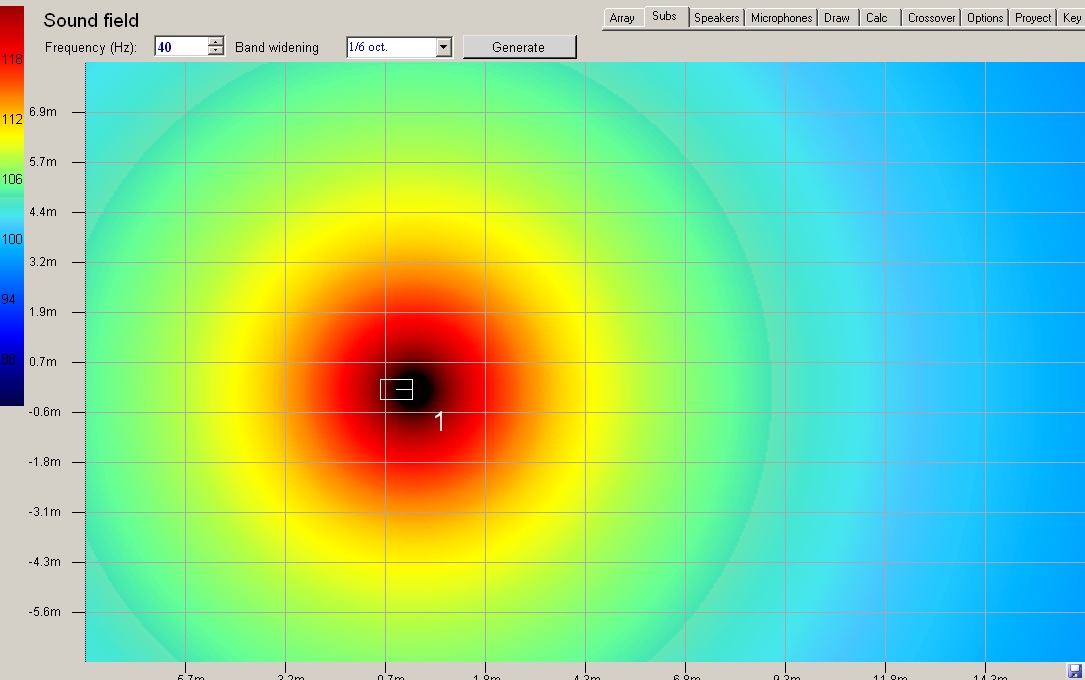This screenshot has width=1085, height=680.
Task: Click the floppy disk save icon
Action: (x=1075, y=671)
